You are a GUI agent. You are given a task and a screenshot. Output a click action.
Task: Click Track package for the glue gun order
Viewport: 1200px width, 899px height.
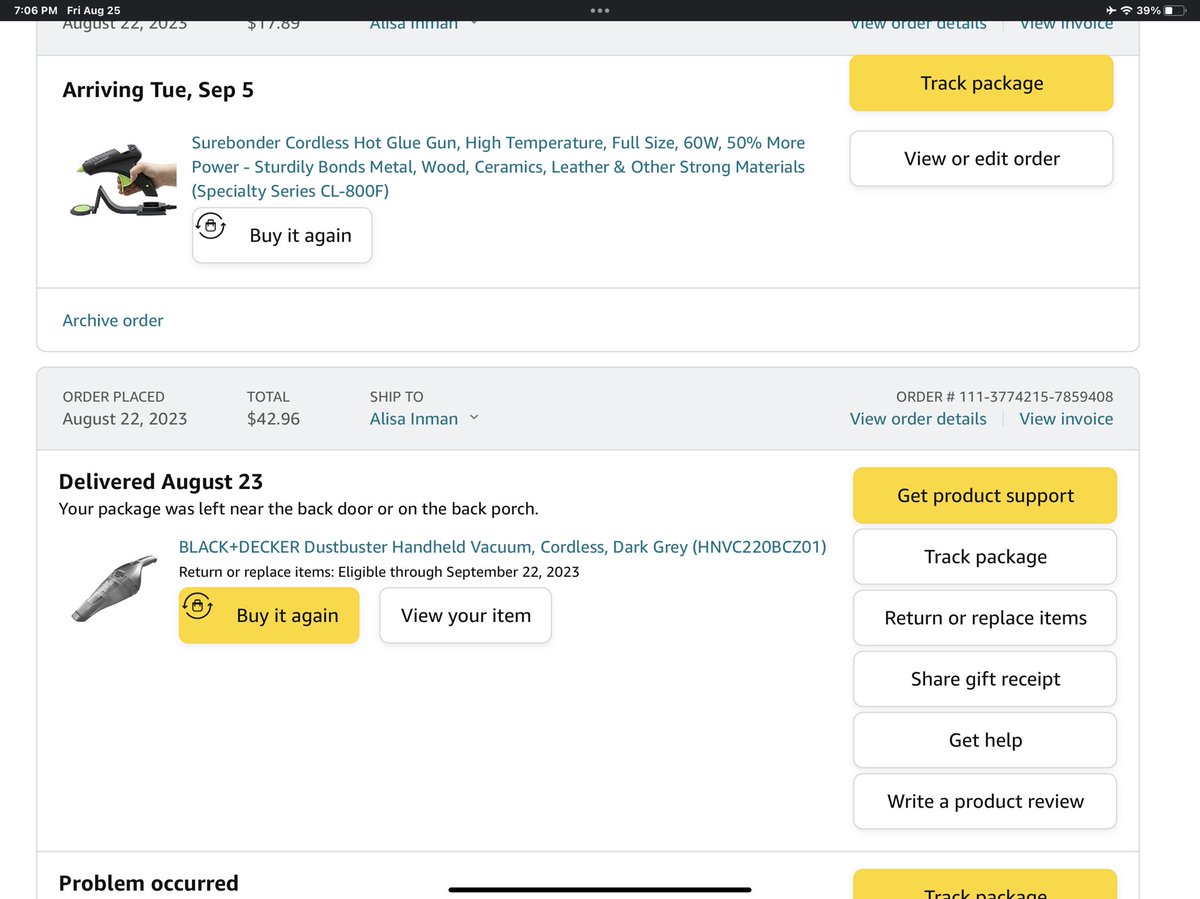click(981, 83)
